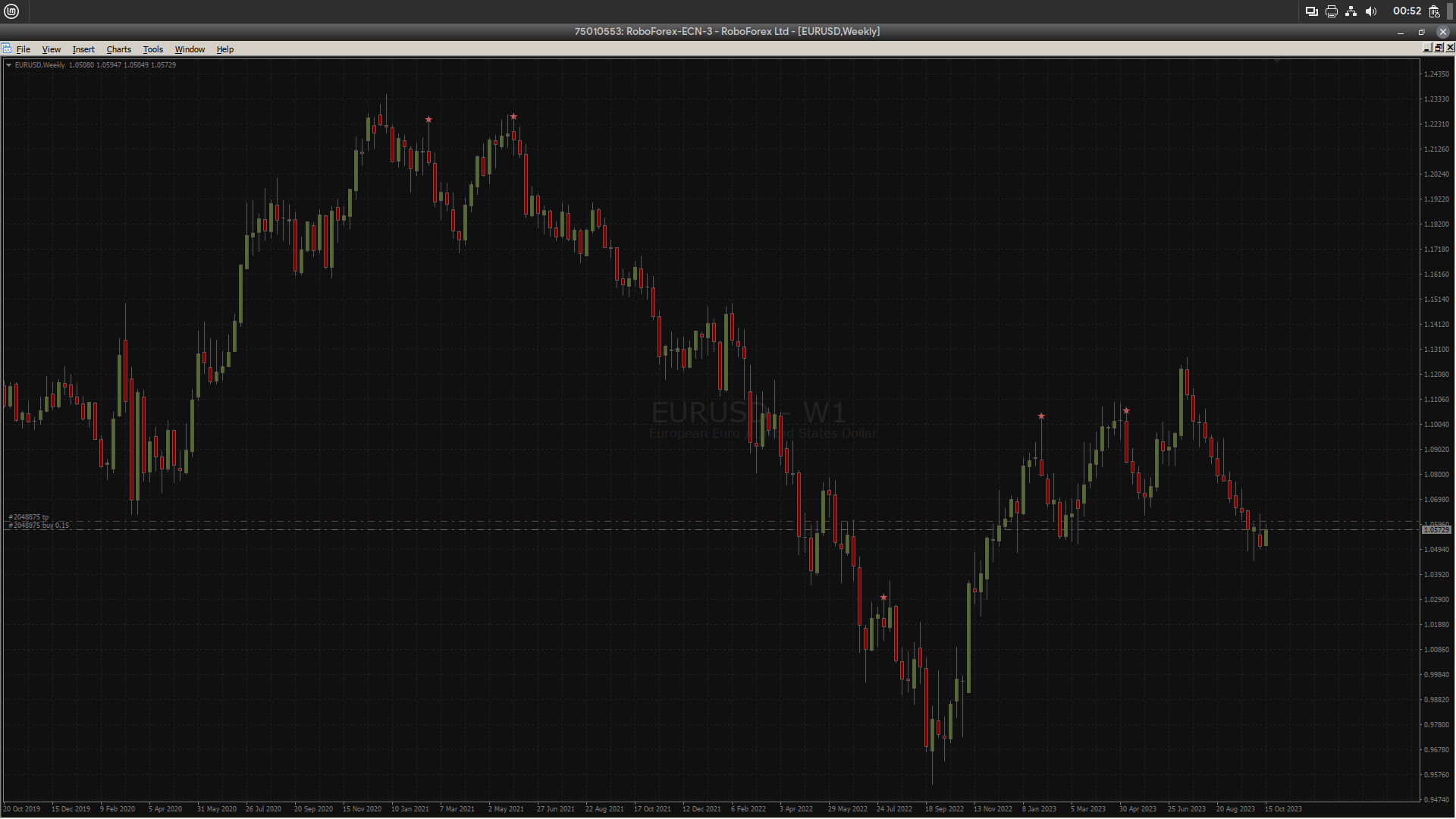Select the red star above the May 2021 peak
The height and width of the screenshot is (819, 1456).
click(513, 117)
